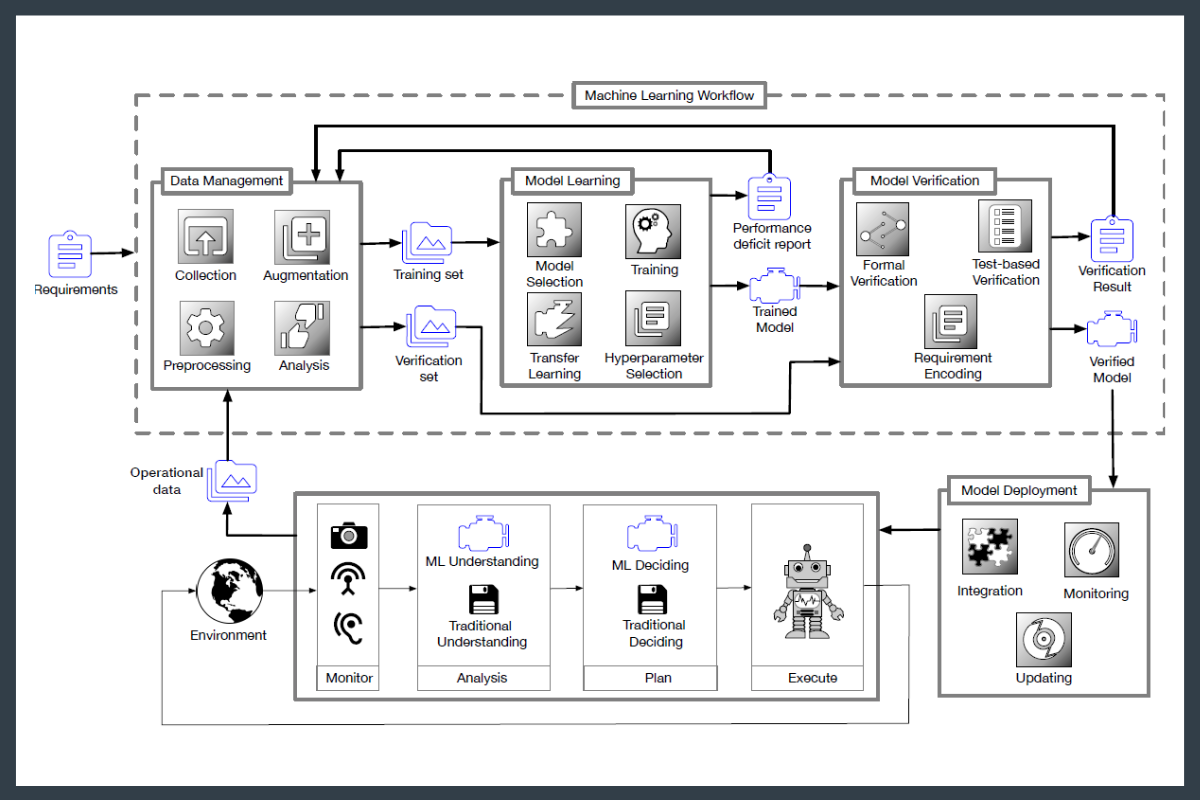Select the camera icon in the Monitor column
This screenshot has width=1200, height=800.
pyautogui.click(x=349, y=535)
